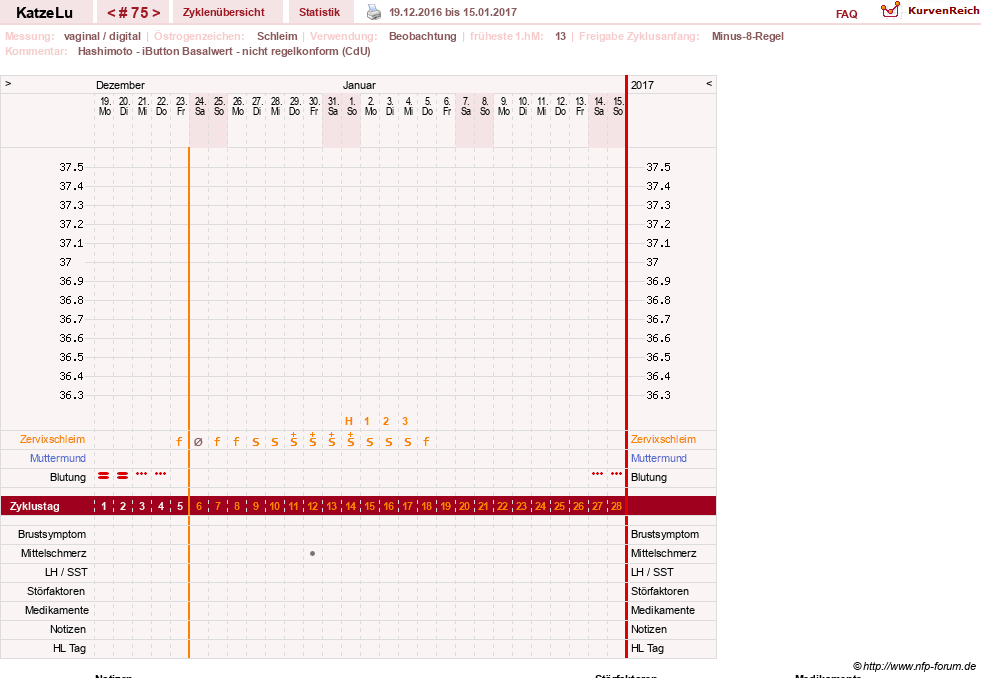Click date header '1. So' in Januar

coord(352,106)
